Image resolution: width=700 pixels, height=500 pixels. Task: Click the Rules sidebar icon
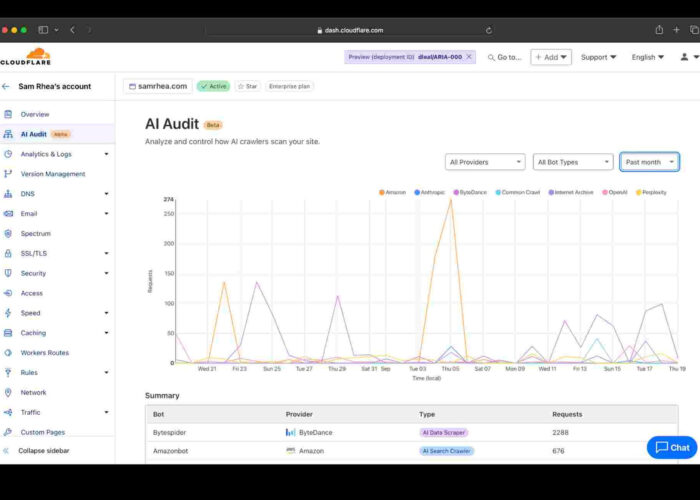pos(8,372)
